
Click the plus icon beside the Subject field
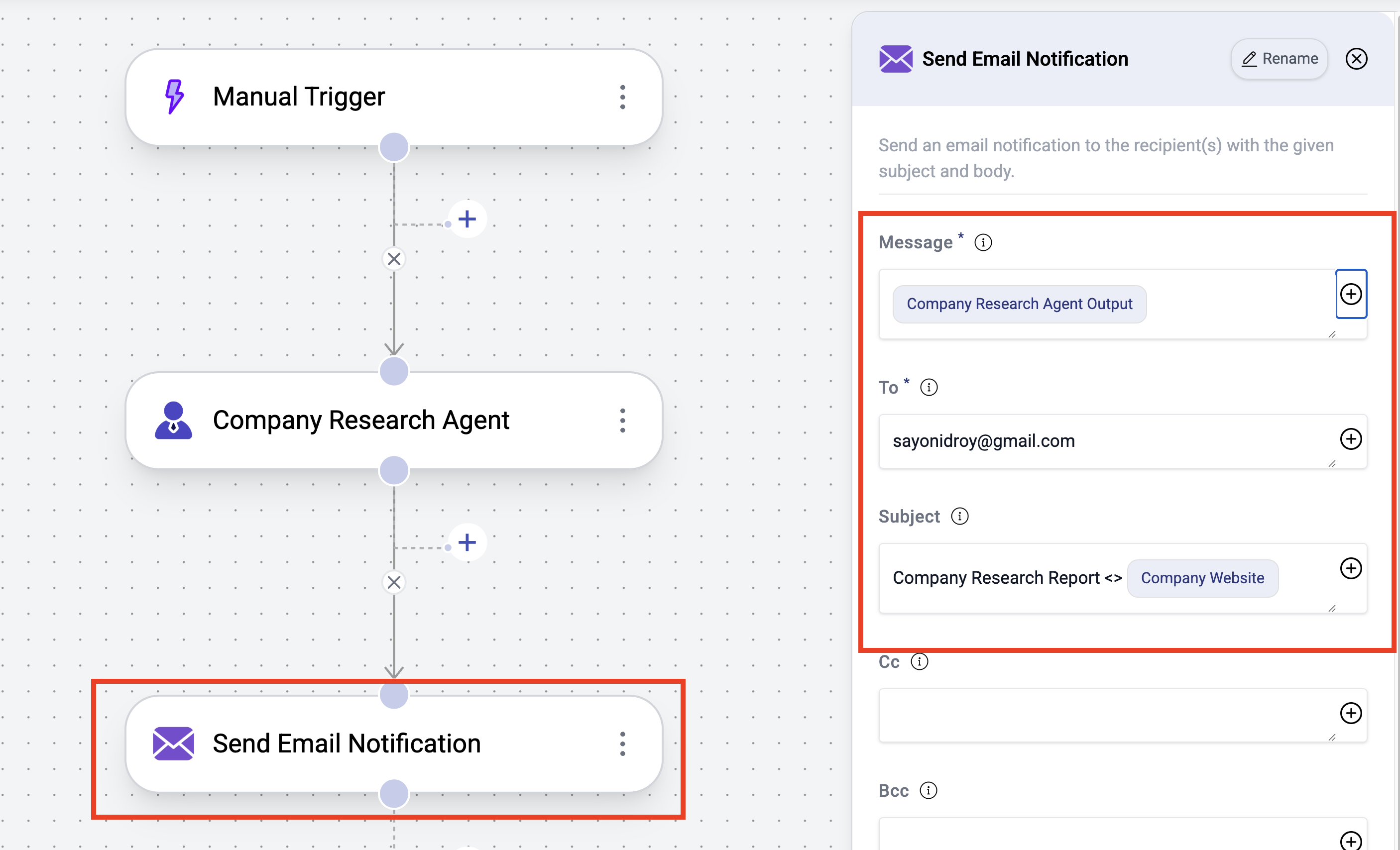coord(1351,568)
